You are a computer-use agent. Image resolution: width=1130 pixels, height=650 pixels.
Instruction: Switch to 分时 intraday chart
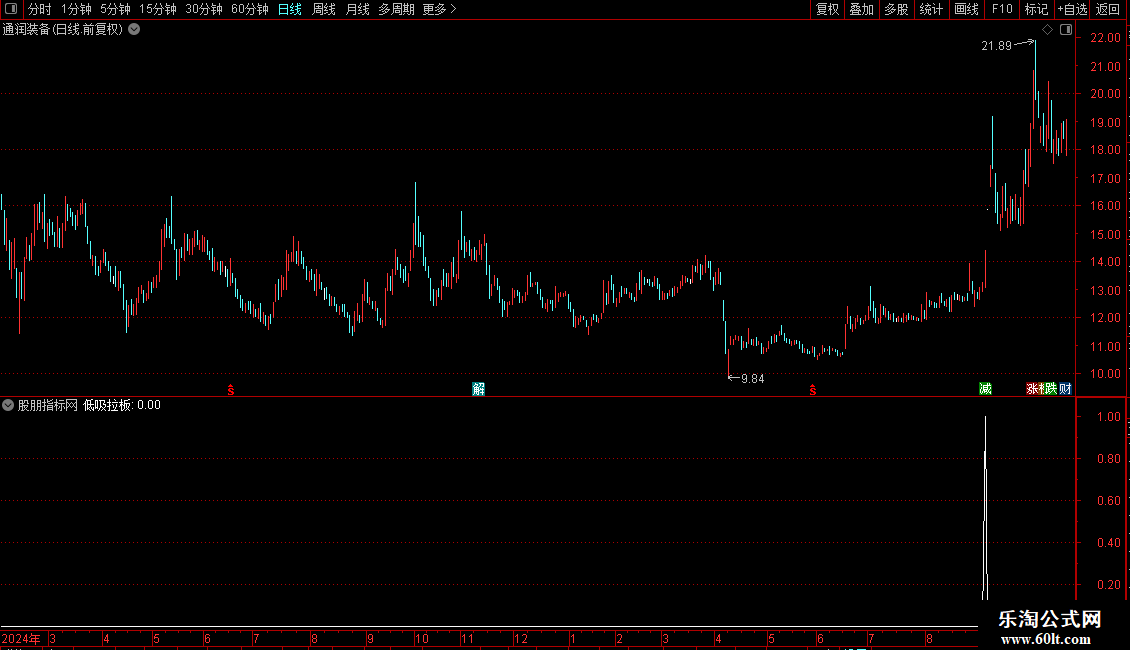(40, 9)
